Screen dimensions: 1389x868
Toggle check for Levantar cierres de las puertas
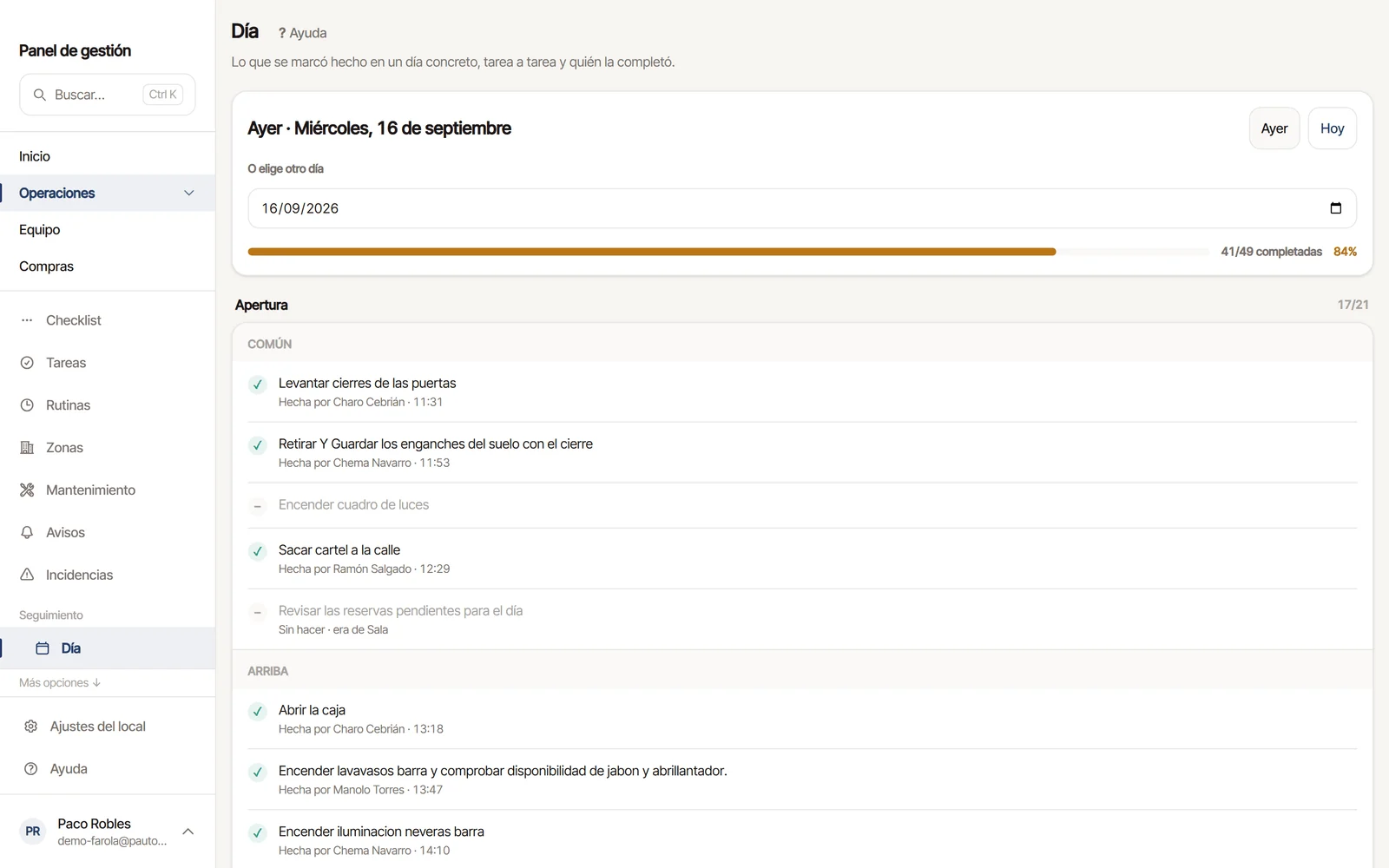258,385
